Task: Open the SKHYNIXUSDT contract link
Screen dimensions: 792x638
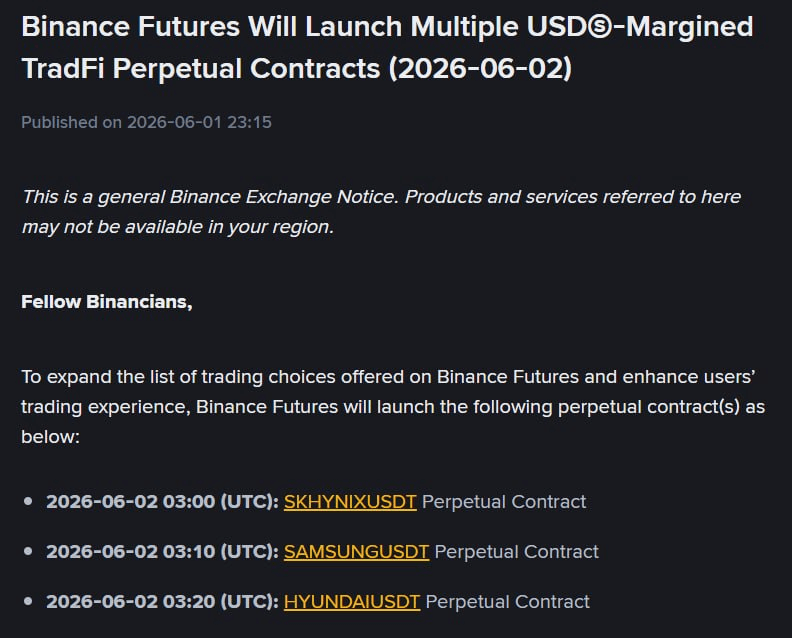Action: point(350,502)
